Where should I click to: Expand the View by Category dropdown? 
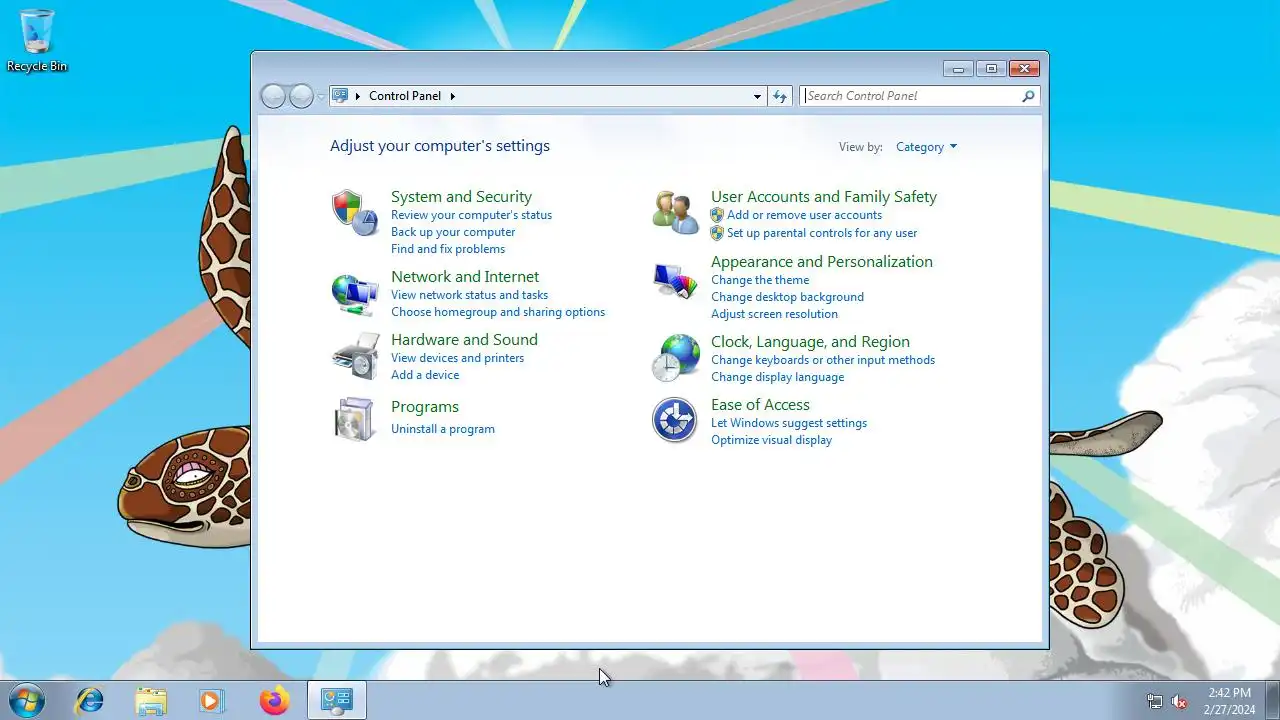[x=926, y=147]
